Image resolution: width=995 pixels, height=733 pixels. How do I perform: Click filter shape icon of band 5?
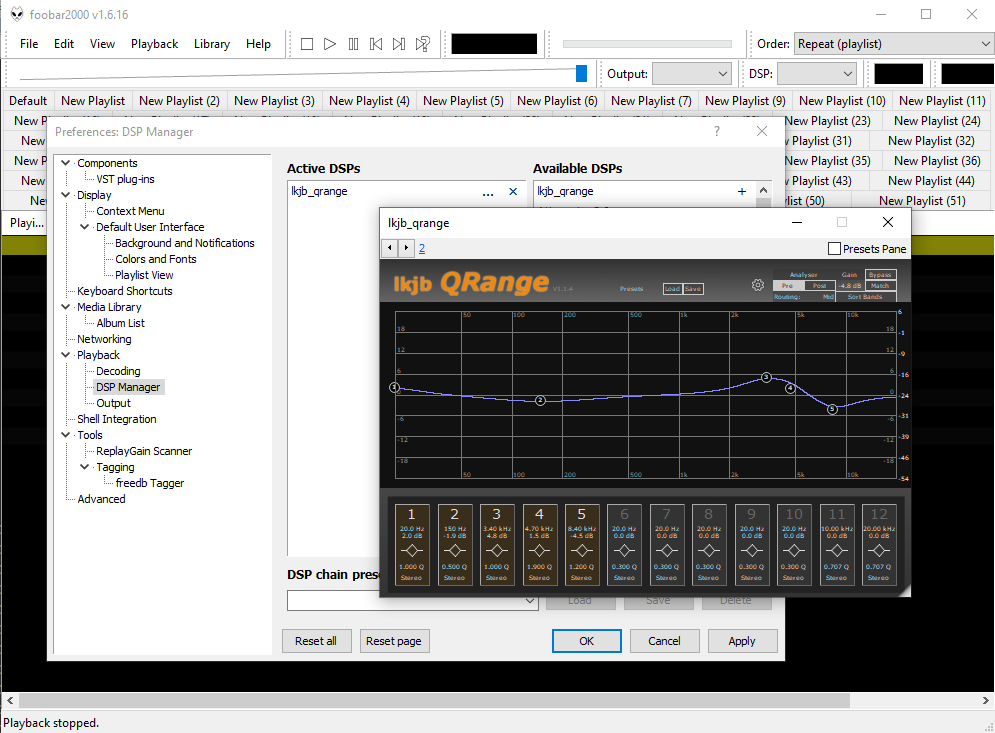[582, 551]
